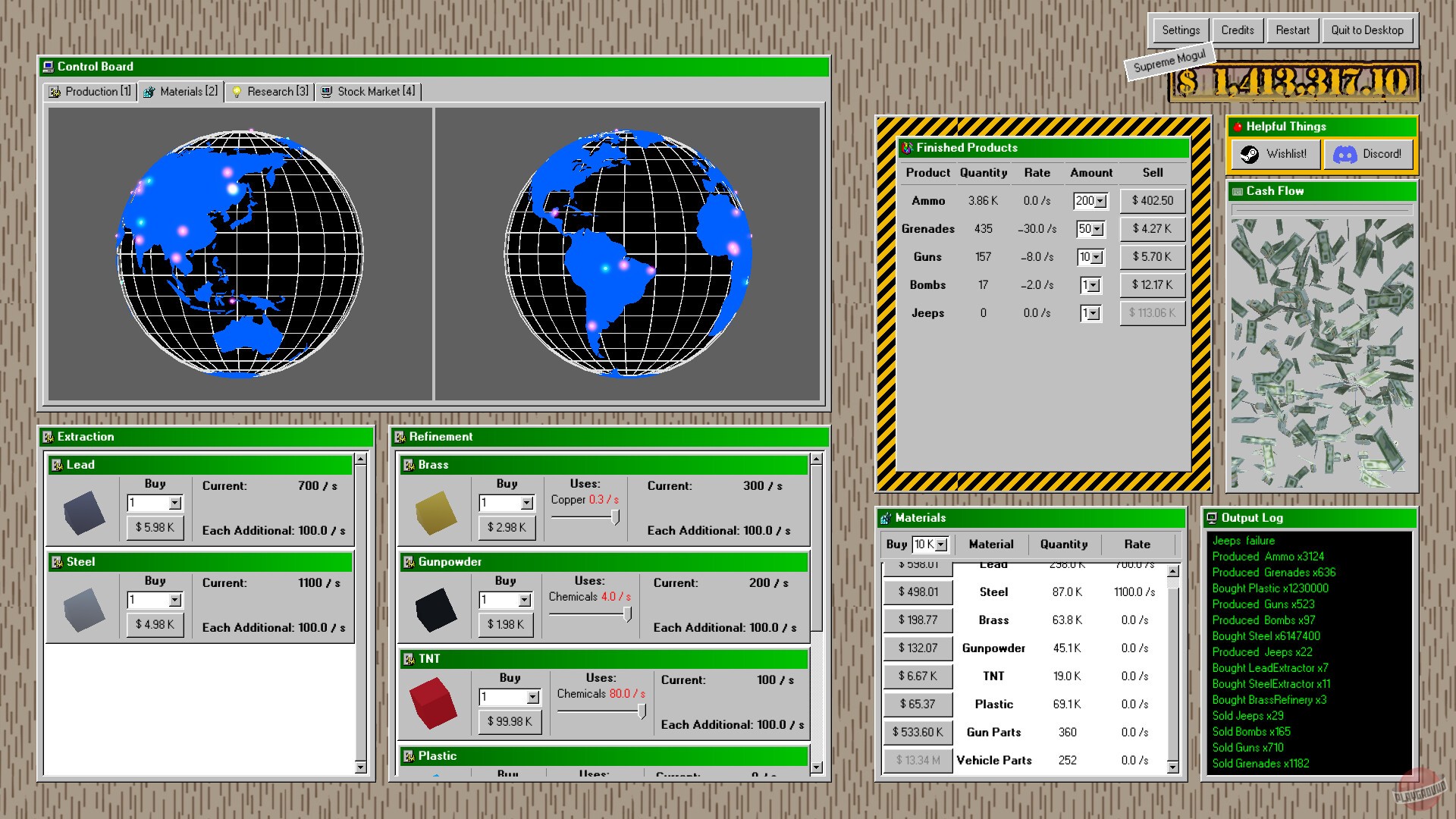Sell Bombs for $12.17 K
Screen dimensions: 1456x819
1152,284
